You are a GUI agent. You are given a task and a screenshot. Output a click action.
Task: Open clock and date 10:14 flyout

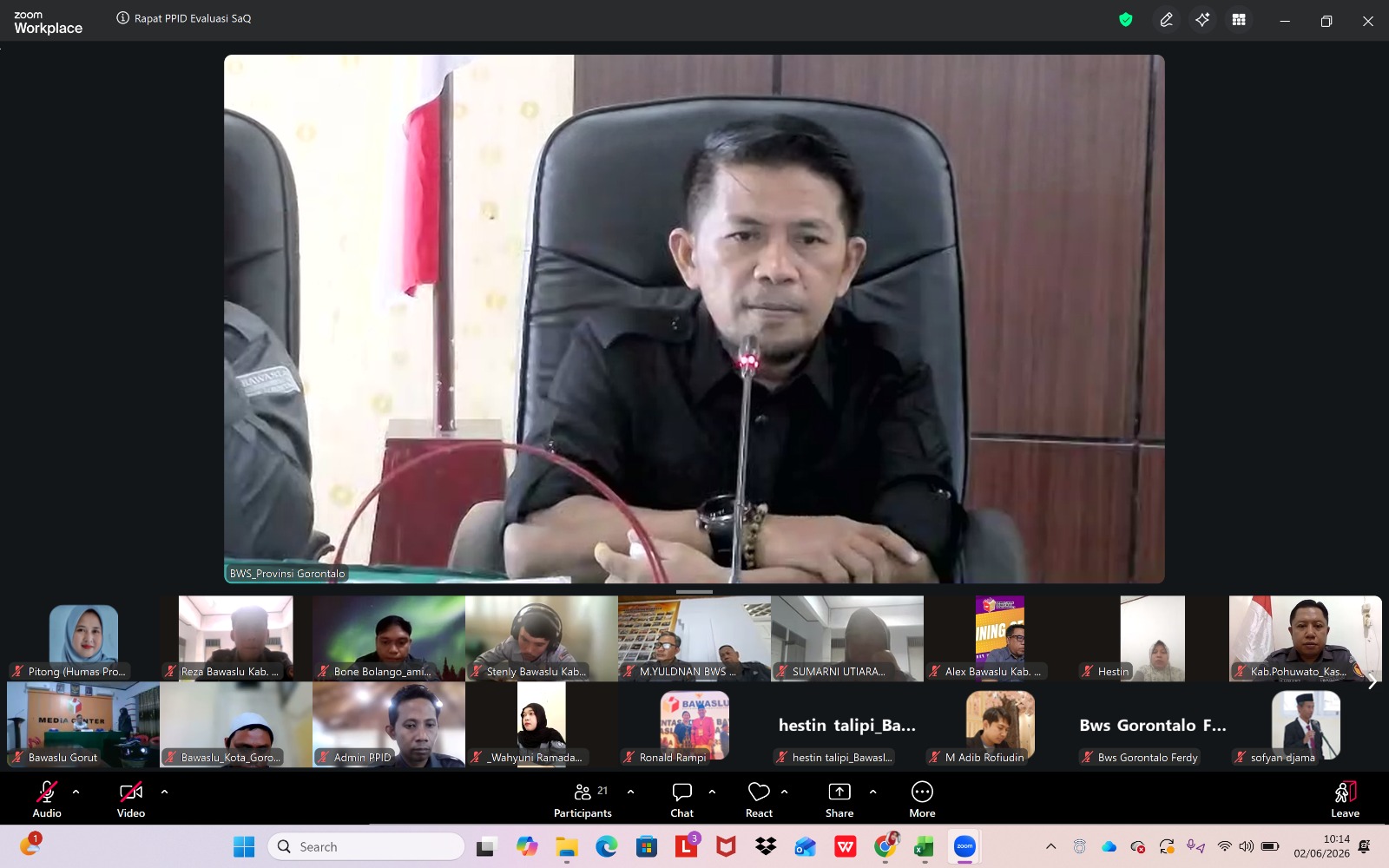point(1321,846)
